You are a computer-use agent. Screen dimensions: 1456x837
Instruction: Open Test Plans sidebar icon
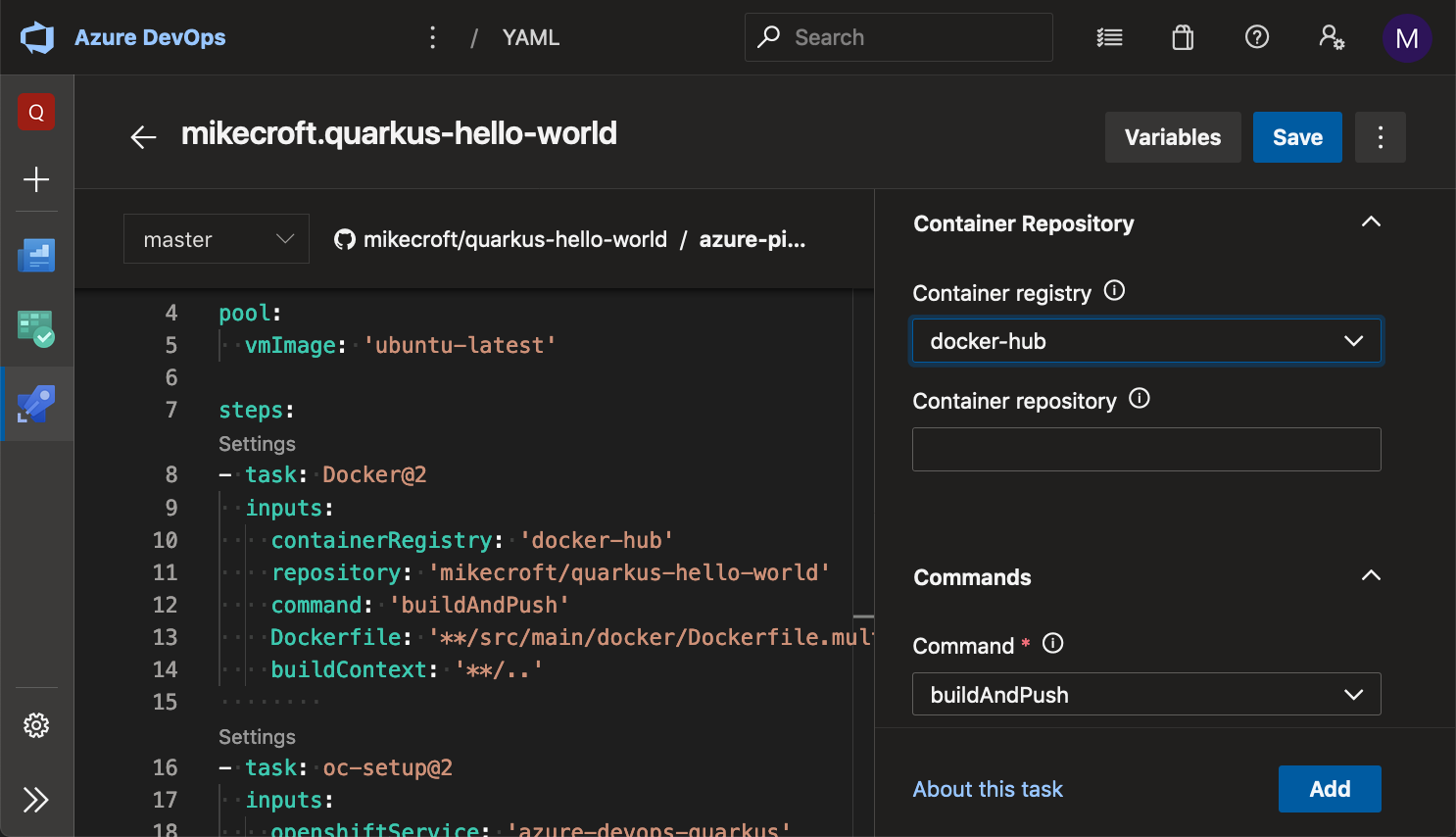tap(36, 328)
